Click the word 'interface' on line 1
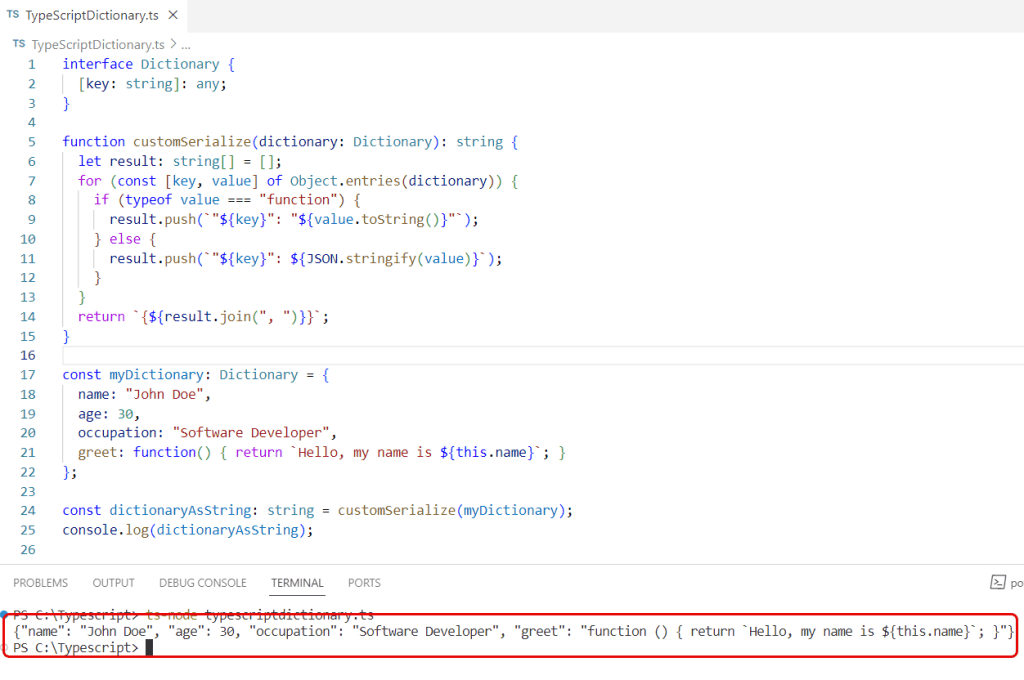This screenshot has height=680, width=1024. click(98, 64)
